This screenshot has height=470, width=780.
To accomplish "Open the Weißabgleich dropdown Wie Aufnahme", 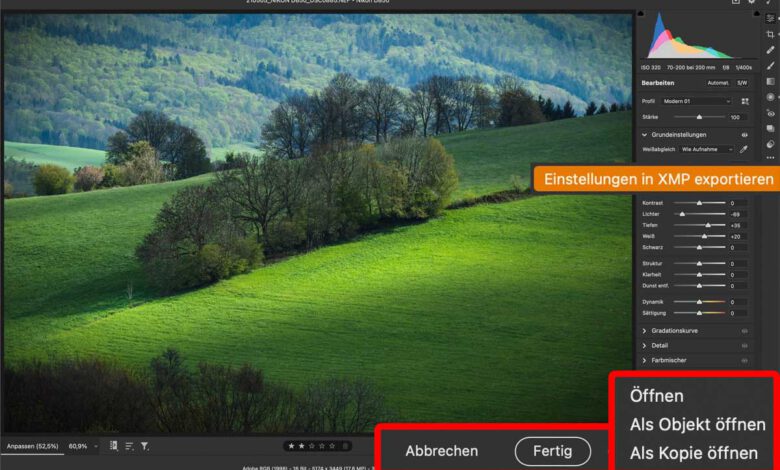I will click(707, 149).
